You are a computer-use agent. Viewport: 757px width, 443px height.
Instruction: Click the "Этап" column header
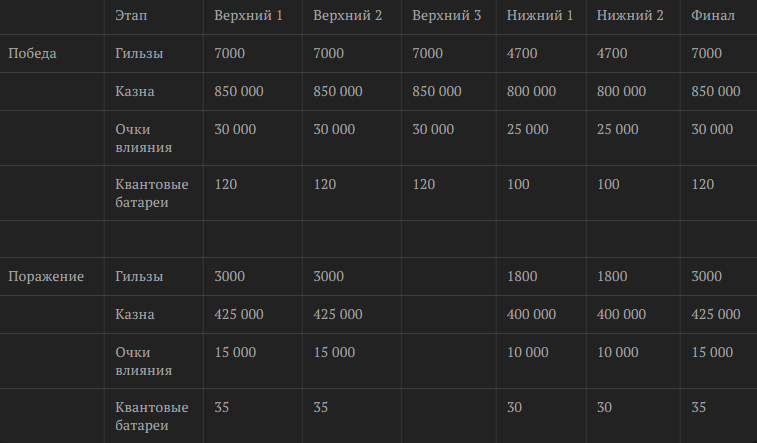[127, 16]
